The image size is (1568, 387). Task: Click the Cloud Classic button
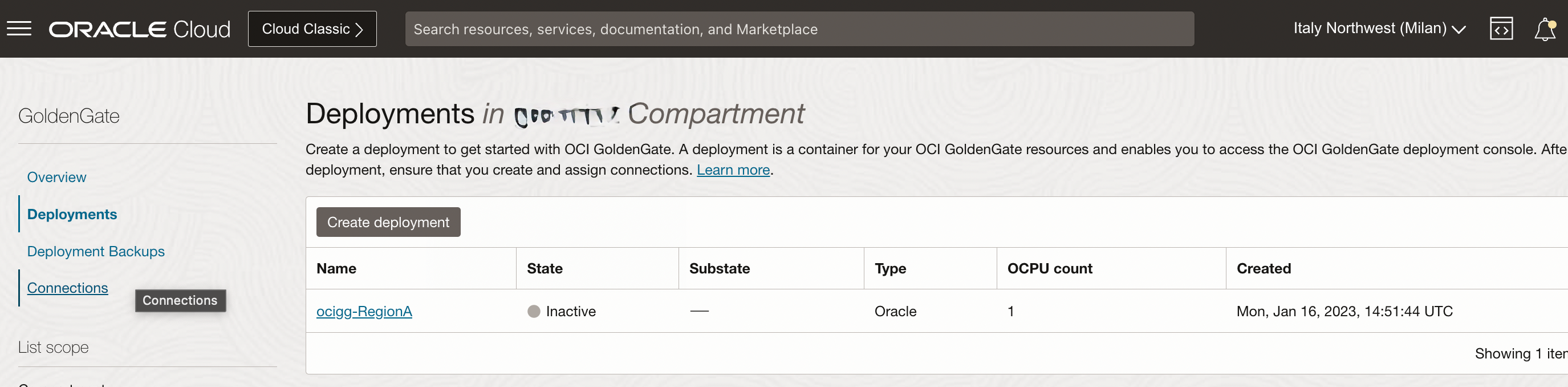(312, 29)
